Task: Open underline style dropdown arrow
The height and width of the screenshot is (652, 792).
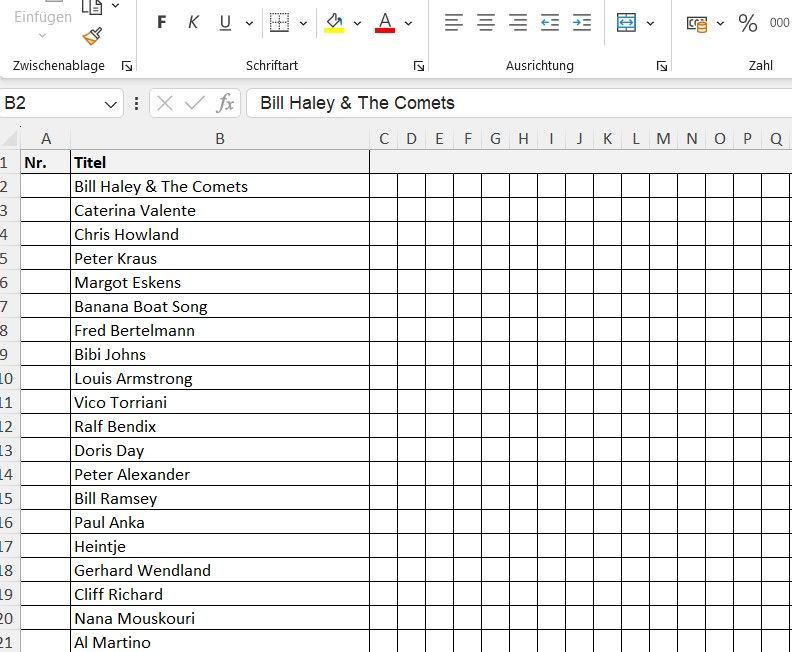Action: pyautogui.click(x=249, y=23)
